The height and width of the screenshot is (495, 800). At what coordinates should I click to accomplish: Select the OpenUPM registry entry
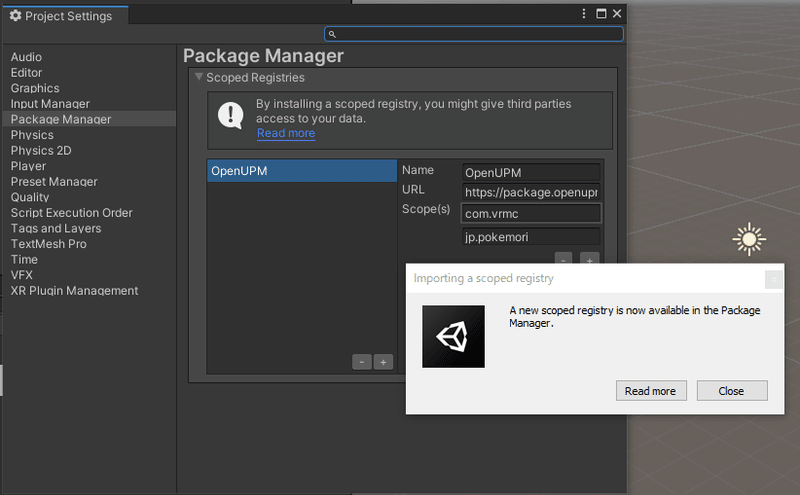click(x=302, y=171)
